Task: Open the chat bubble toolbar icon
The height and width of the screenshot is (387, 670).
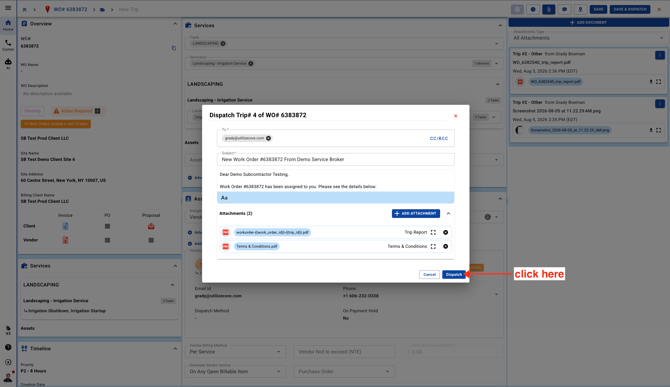Action: (x=564, y=9)
